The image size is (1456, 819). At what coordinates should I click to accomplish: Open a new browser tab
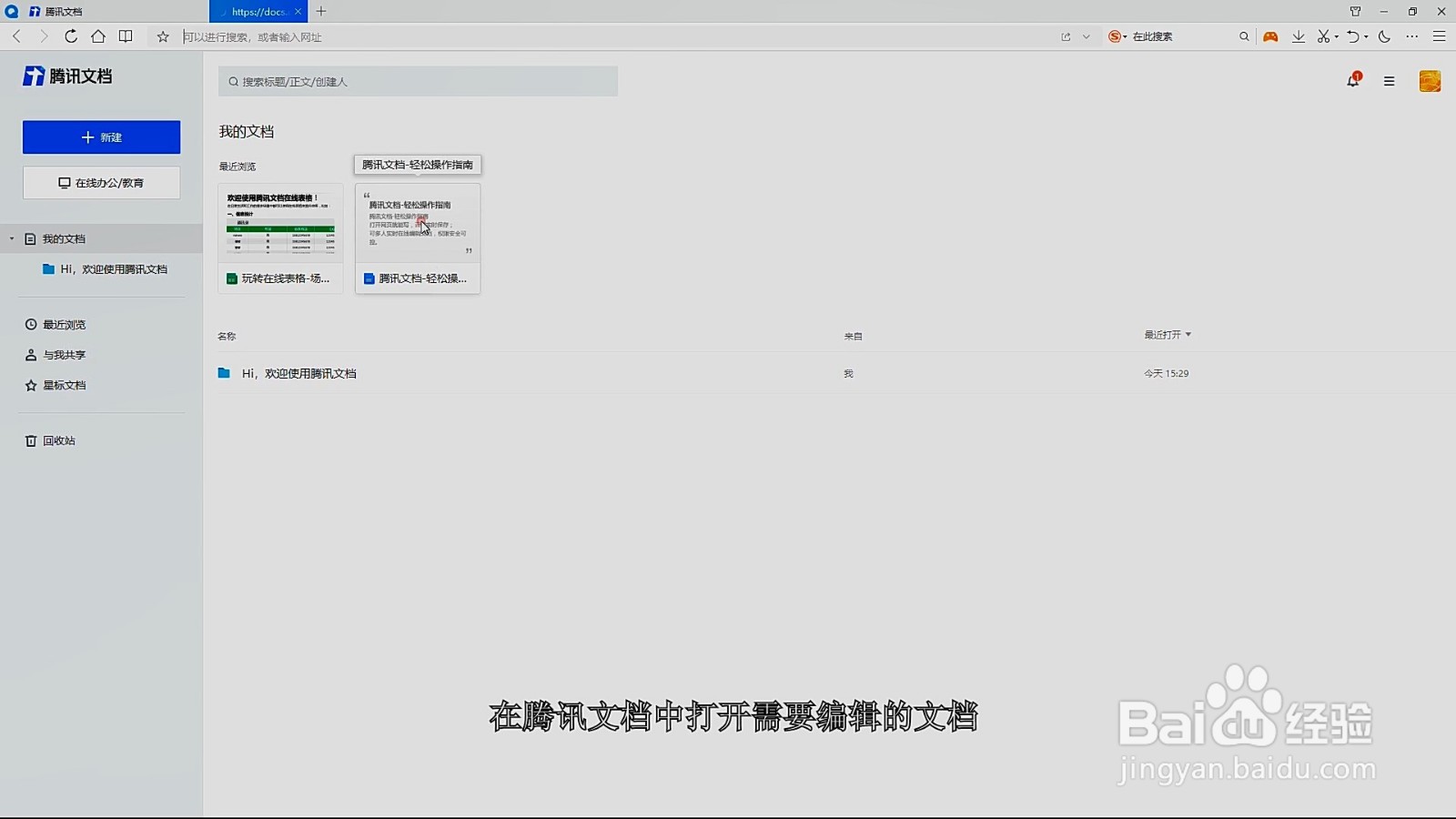(321, 12)
